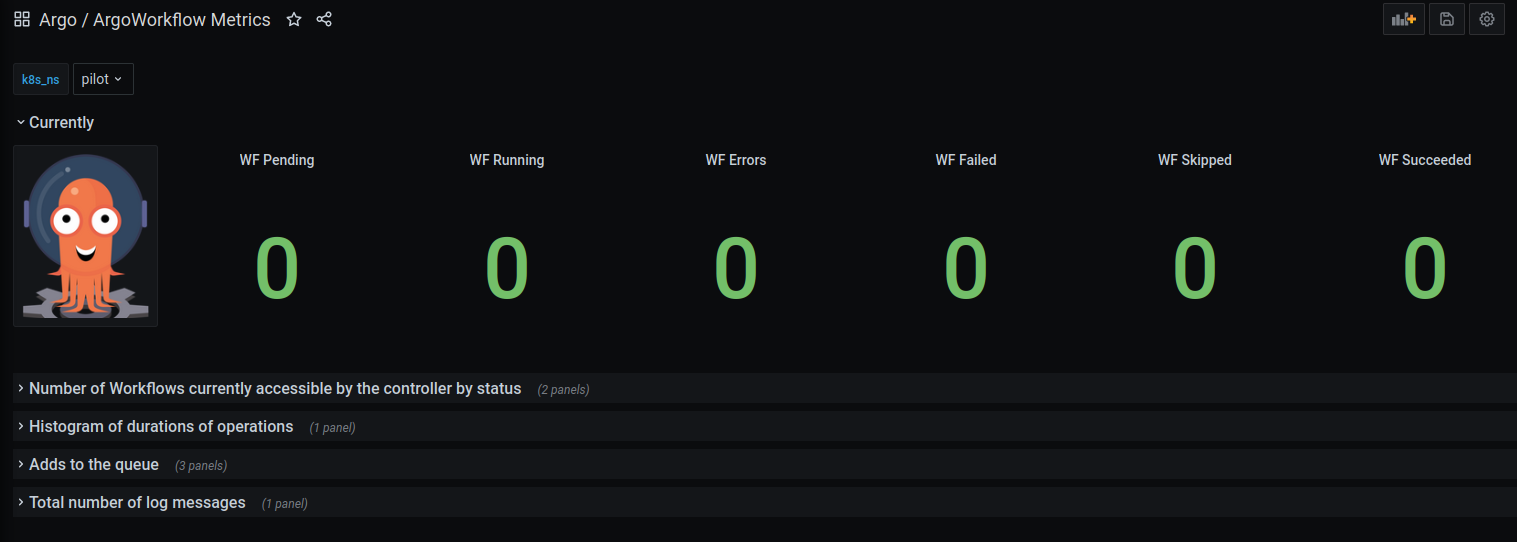Click the Argo folder breadcrumb
1517x542 pixels.
tap(58, 19)
